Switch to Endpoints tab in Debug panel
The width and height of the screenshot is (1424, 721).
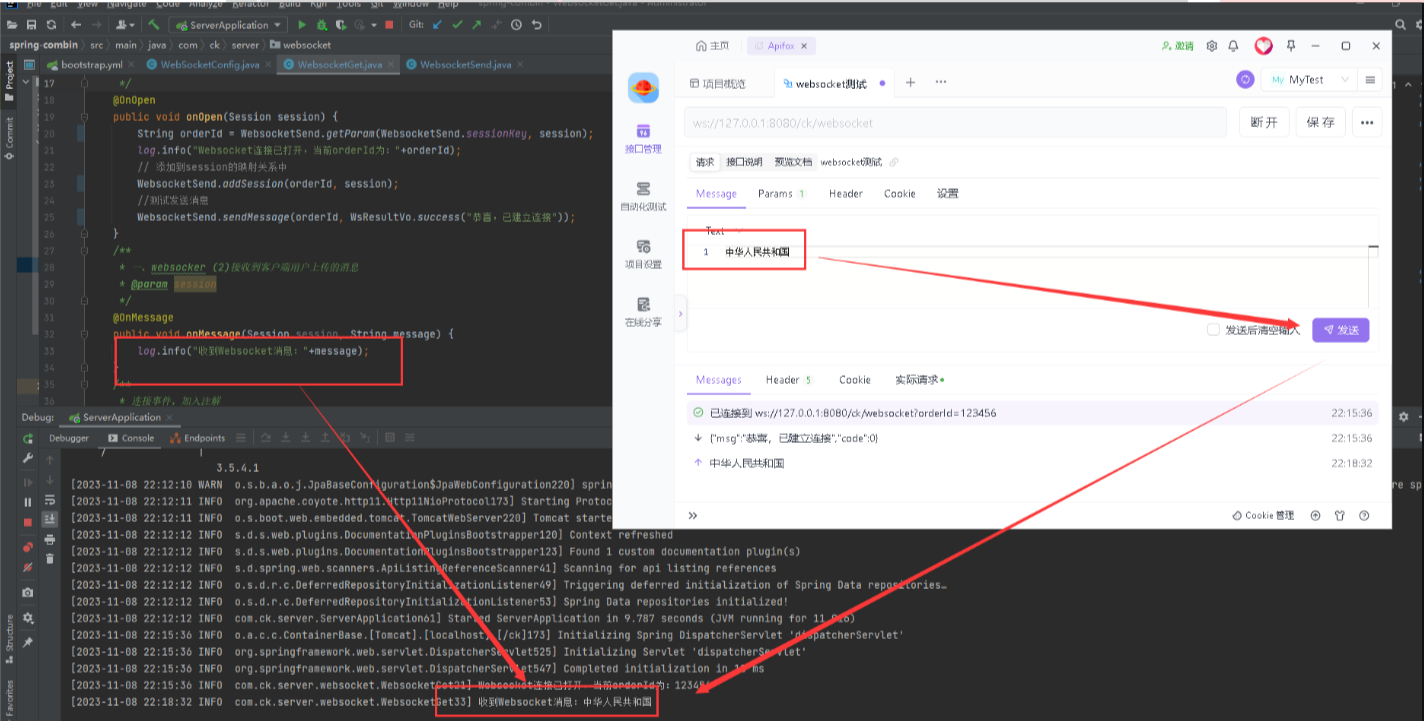point(198,438)
